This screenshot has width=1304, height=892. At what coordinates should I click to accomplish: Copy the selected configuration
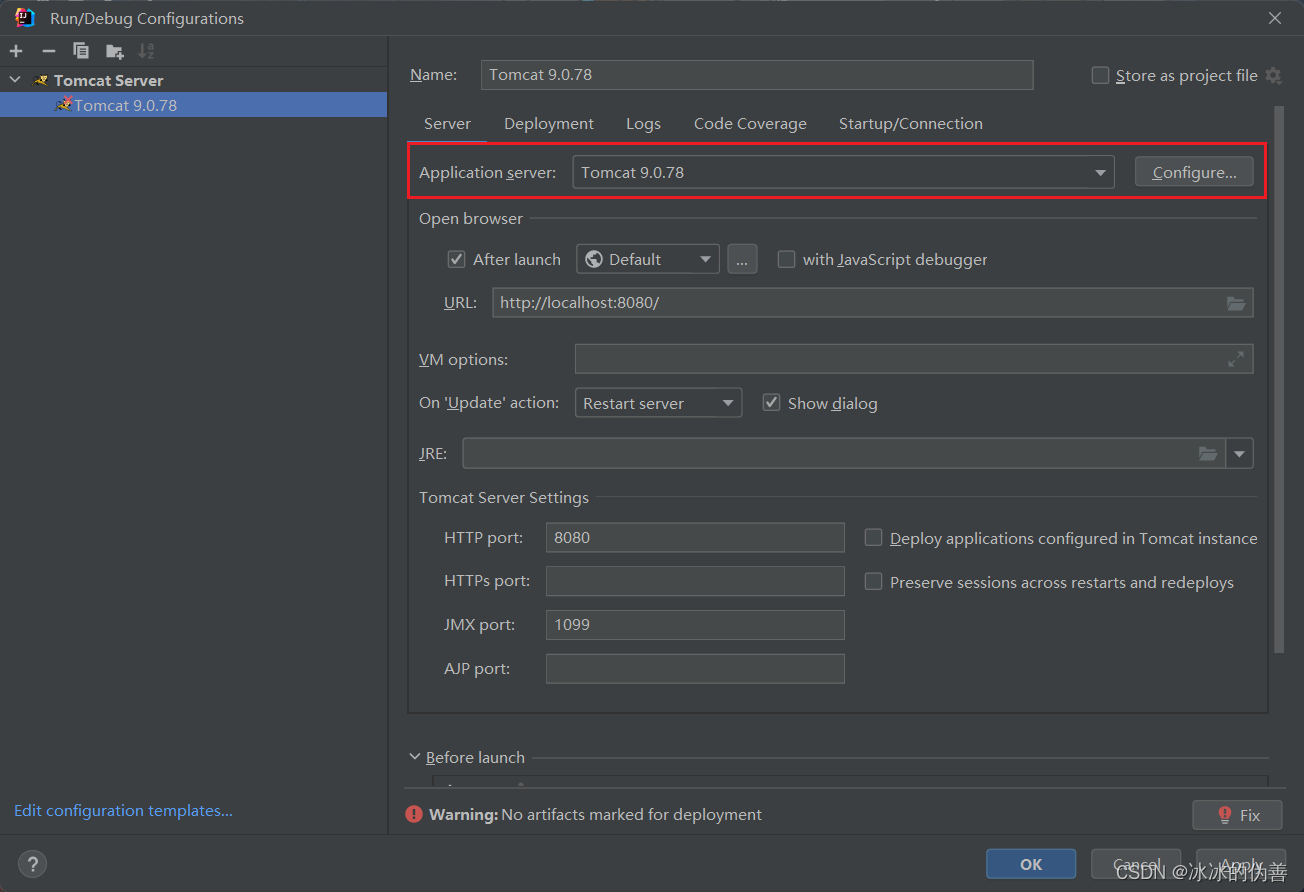81,51
